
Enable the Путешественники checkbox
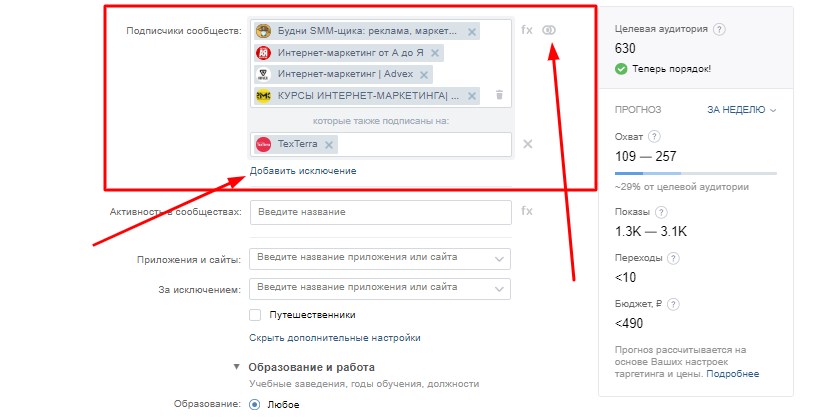click(x=255, y=315)
